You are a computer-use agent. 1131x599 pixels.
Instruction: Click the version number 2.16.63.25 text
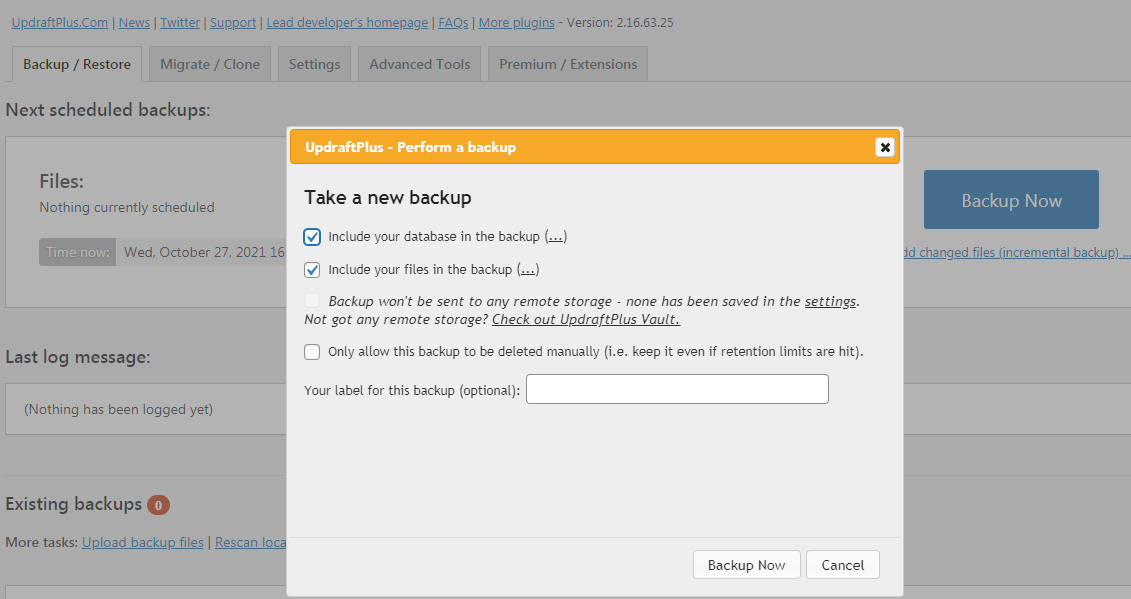[645, 22]
